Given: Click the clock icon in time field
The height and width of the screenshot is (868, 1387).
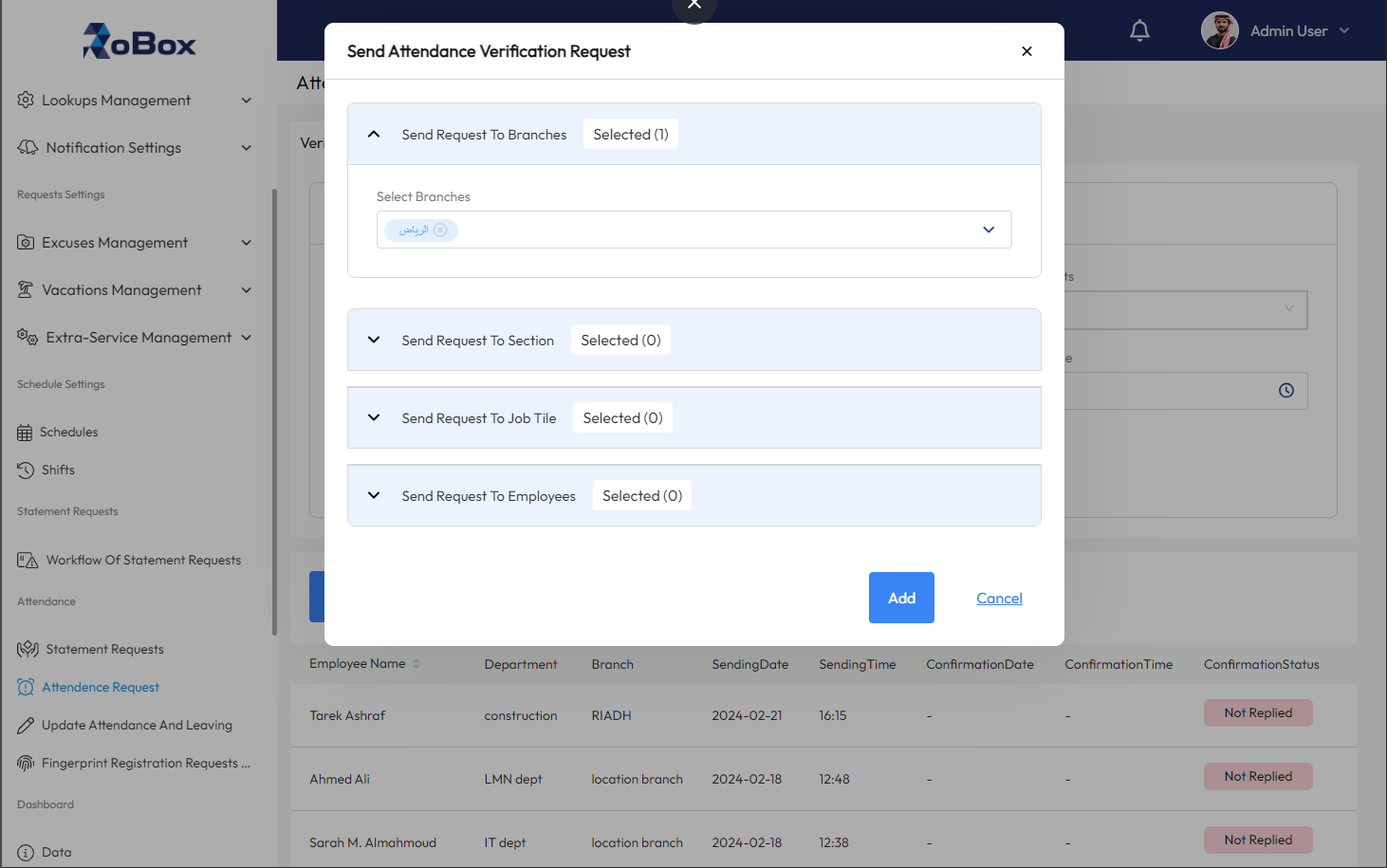Looking at the screenshot, I should [1286, 390].
